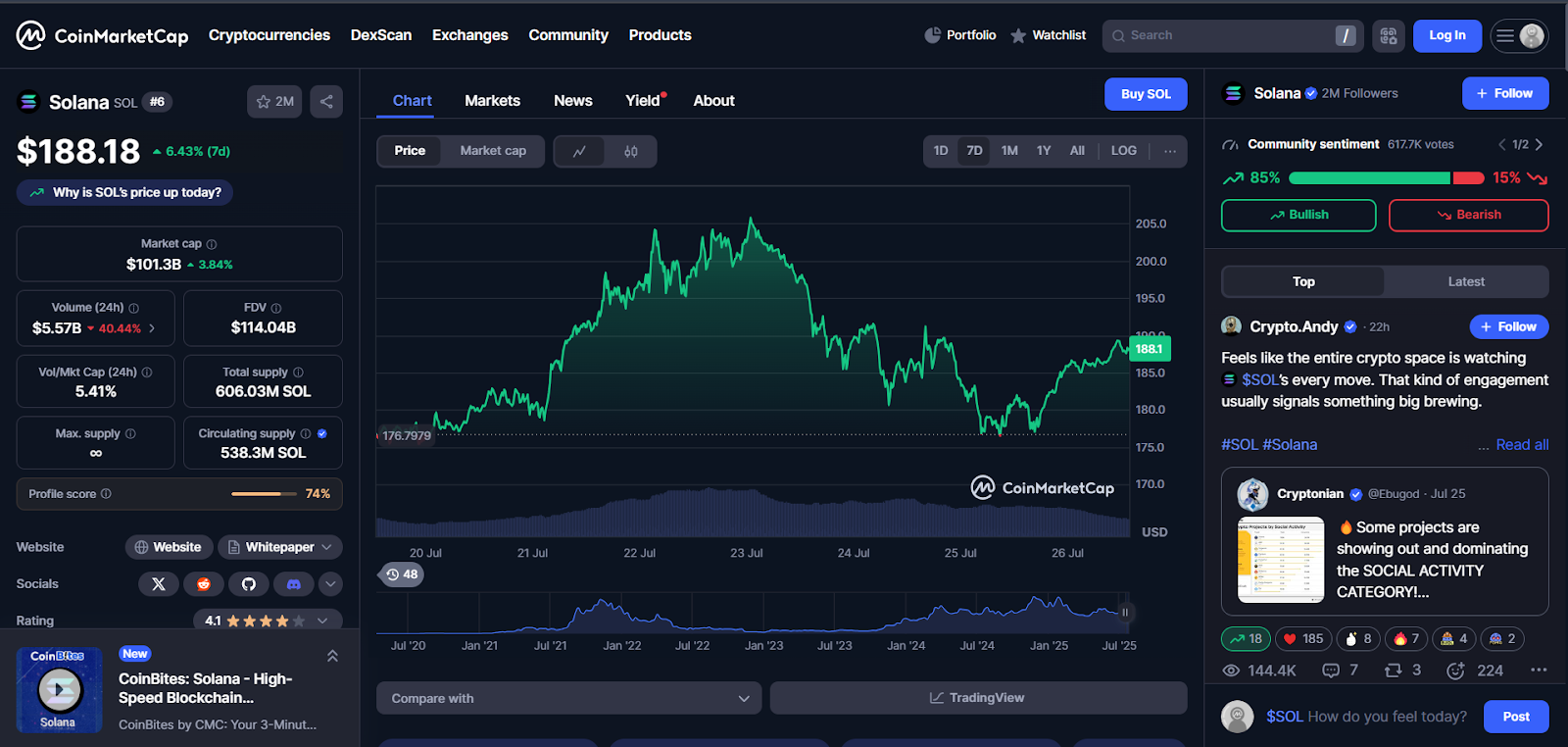Open Why is SOL's price up today

124,192
